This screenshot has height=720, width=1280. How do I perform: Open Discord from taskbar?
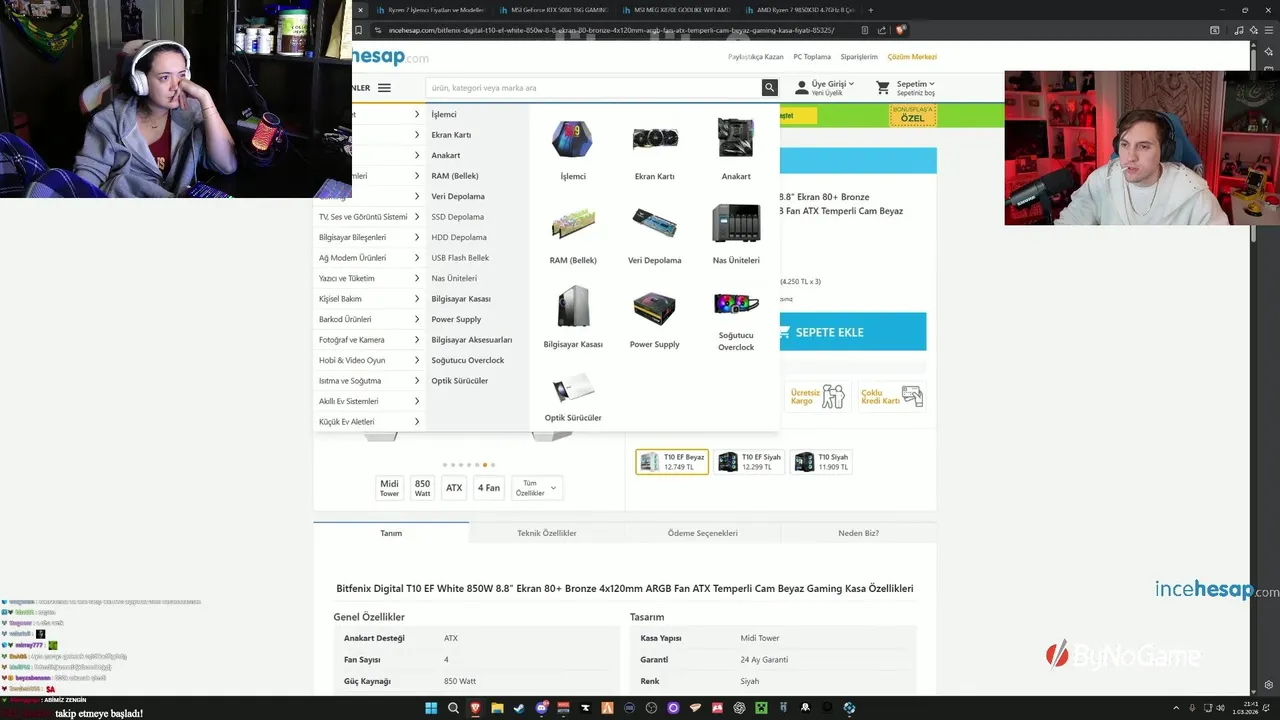point(542,708)
